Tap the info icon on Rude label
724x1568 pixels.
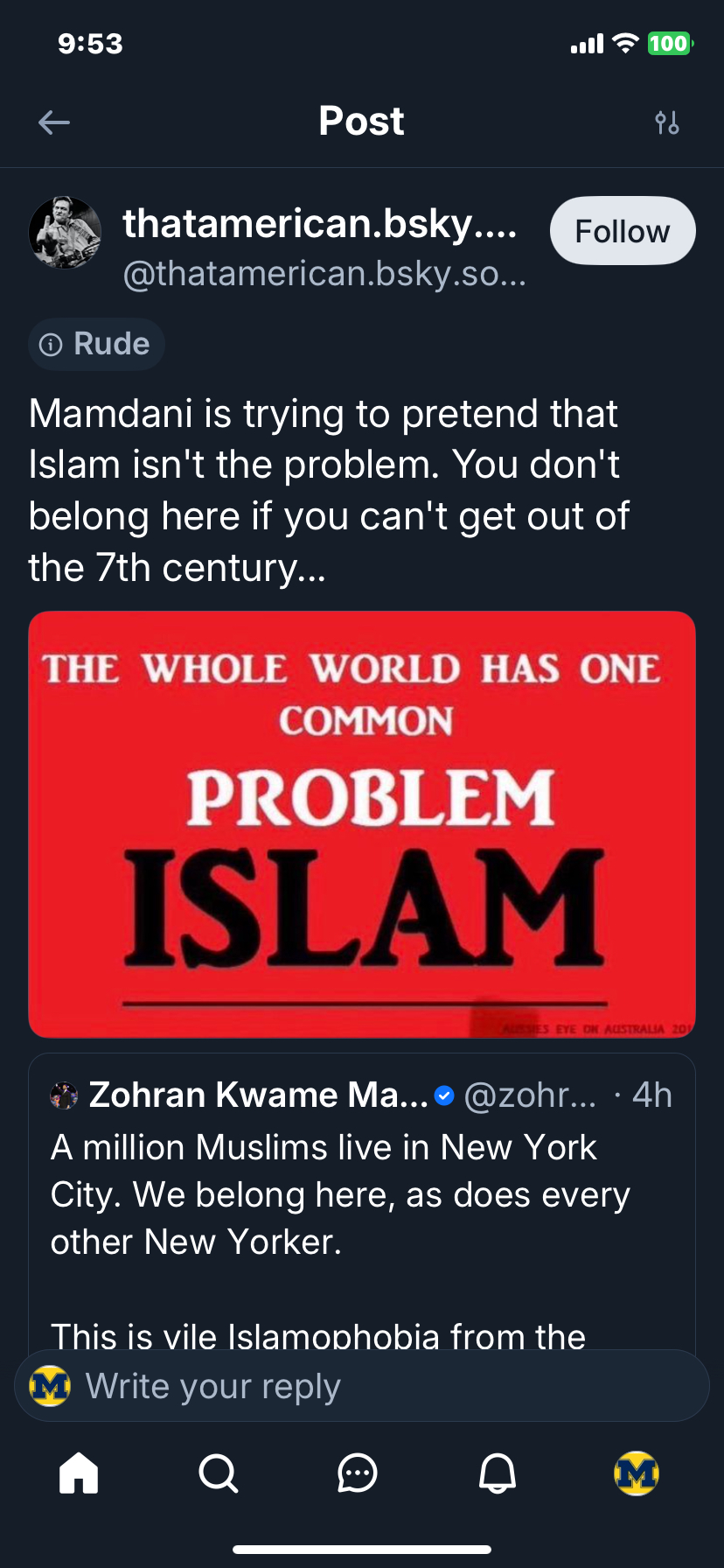point(52,345)
